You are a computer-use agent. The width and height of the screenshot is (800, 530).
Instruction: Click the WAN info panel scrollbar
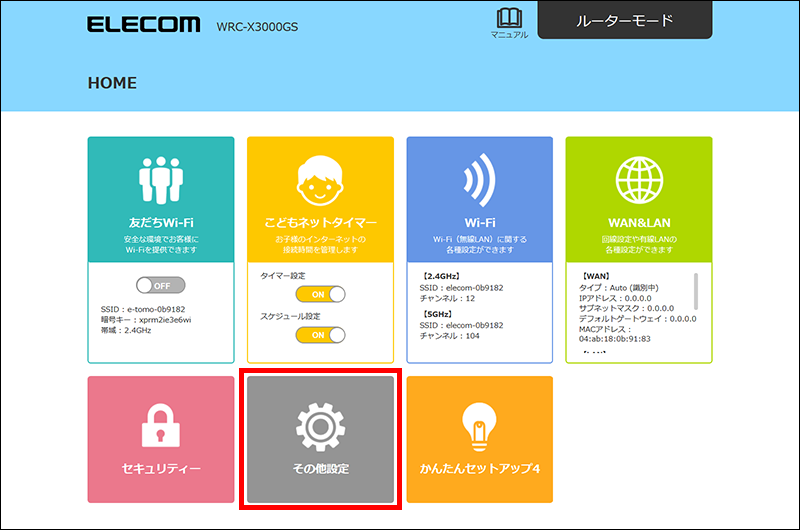[x=695, y=291]
